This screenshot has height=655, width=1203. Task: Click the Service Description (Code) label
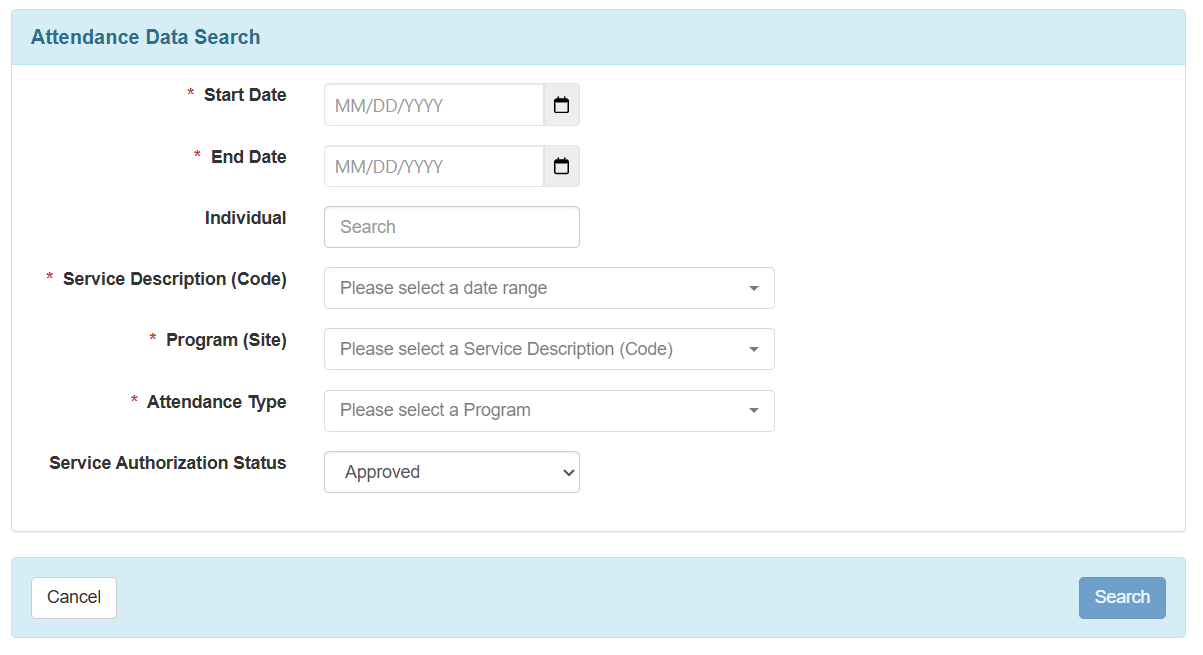pos(175,279)
